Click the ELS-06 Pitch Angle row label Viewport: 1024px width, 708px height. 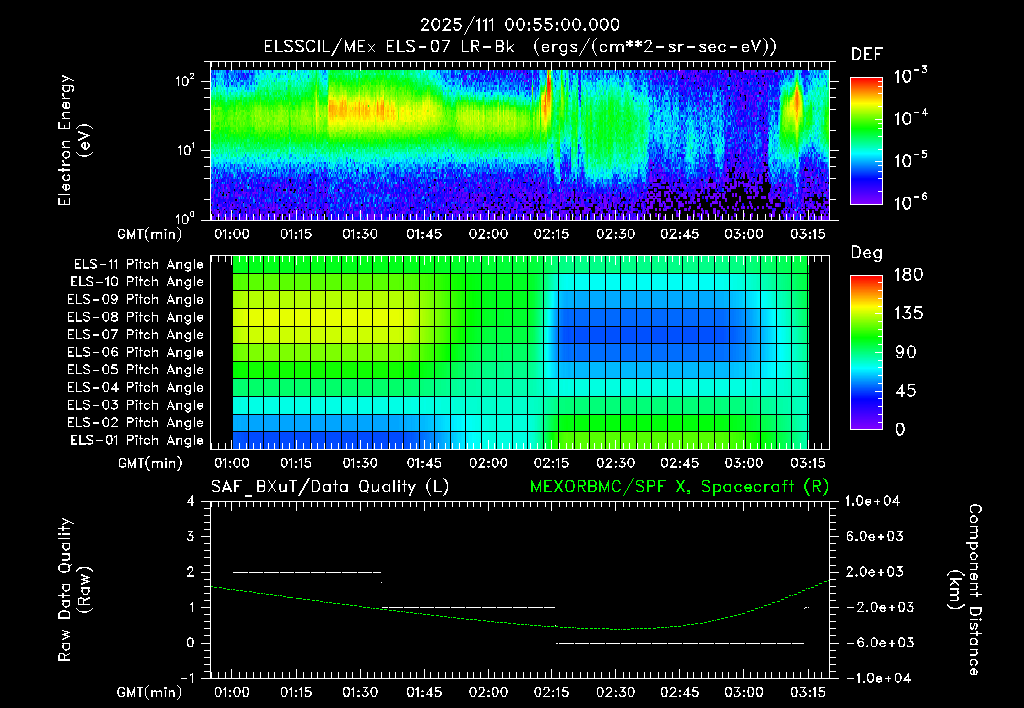136,353
